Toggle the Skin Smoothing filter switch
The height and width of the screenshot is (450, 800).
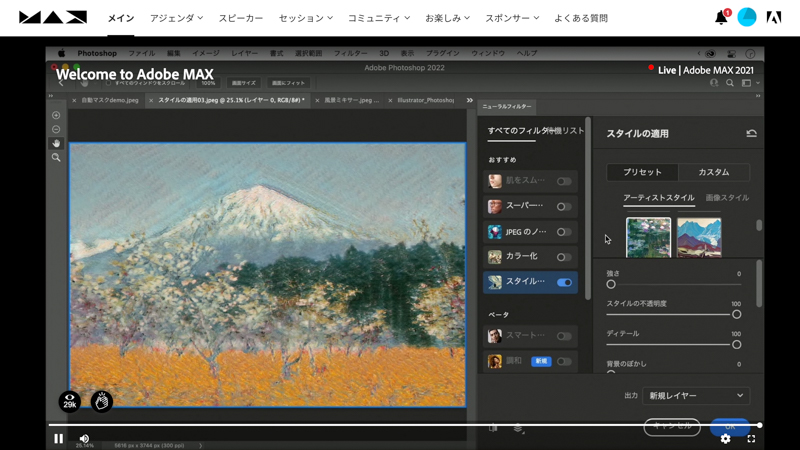click(564, 181)
